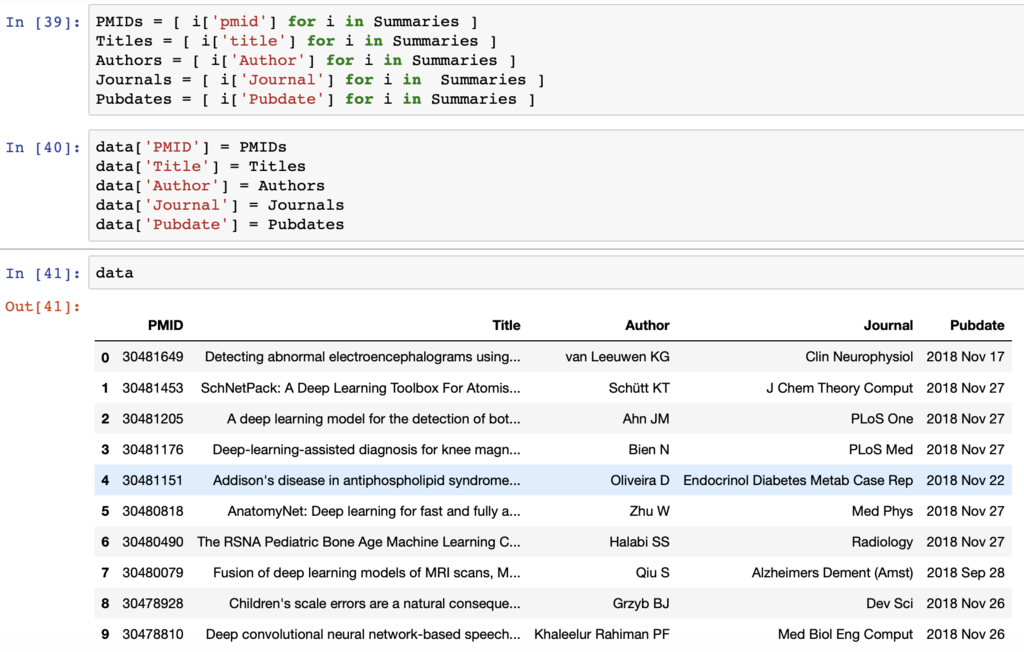Click row index 7 in dataframe
The image size is (1024, 652).
[x=105, y=573]
